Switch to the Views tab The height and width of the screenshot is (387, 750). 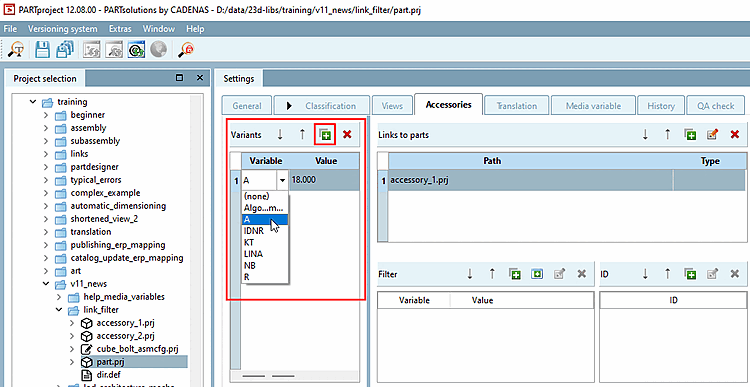pyautogui.click(x=392, y=106)
